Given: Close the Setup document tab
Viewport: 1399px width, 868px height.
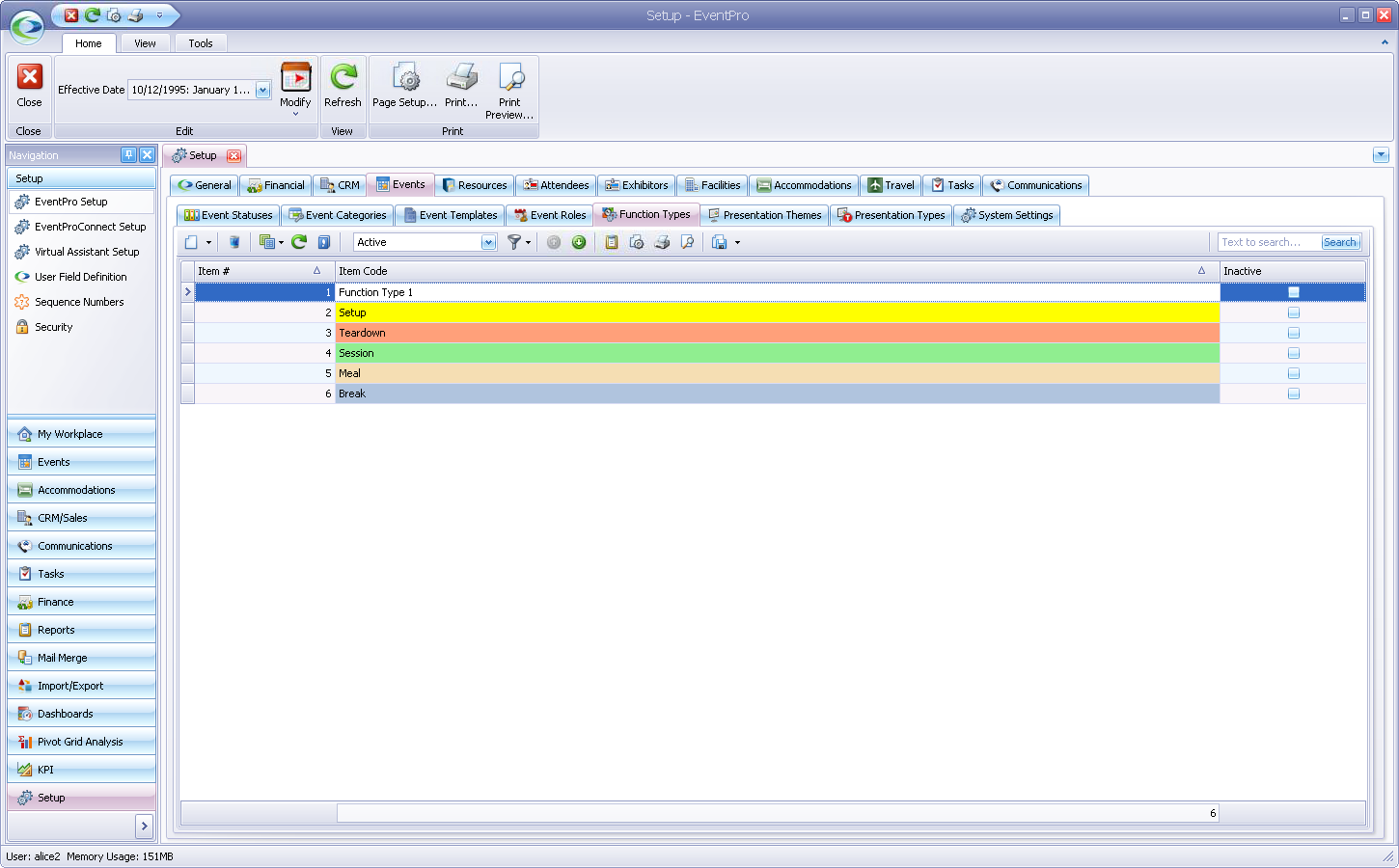Looking at the screenshot, I should pyautogui.click(x=233, y=155).
